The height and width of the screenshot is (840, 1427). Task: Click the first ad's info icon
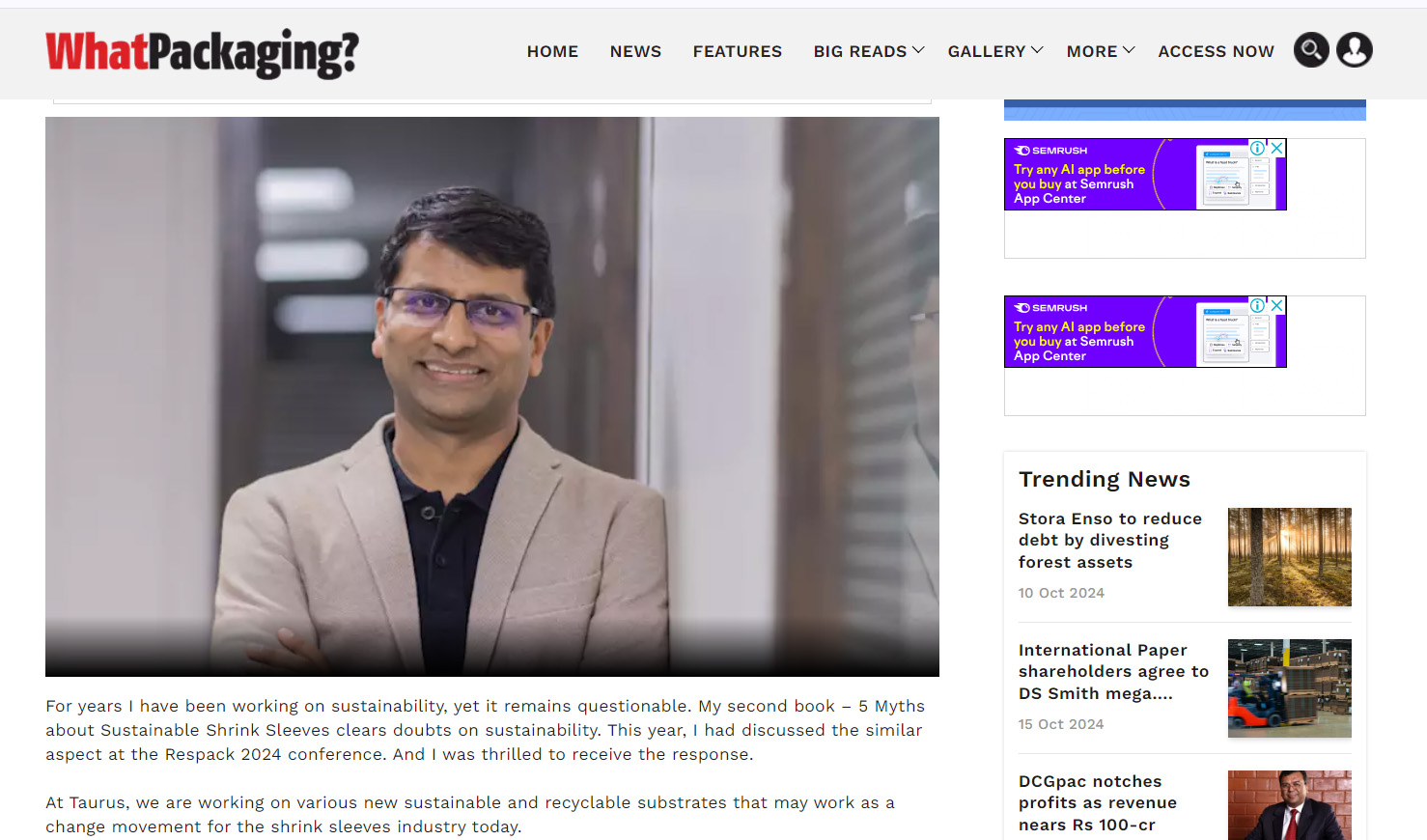click(1258, 148)
